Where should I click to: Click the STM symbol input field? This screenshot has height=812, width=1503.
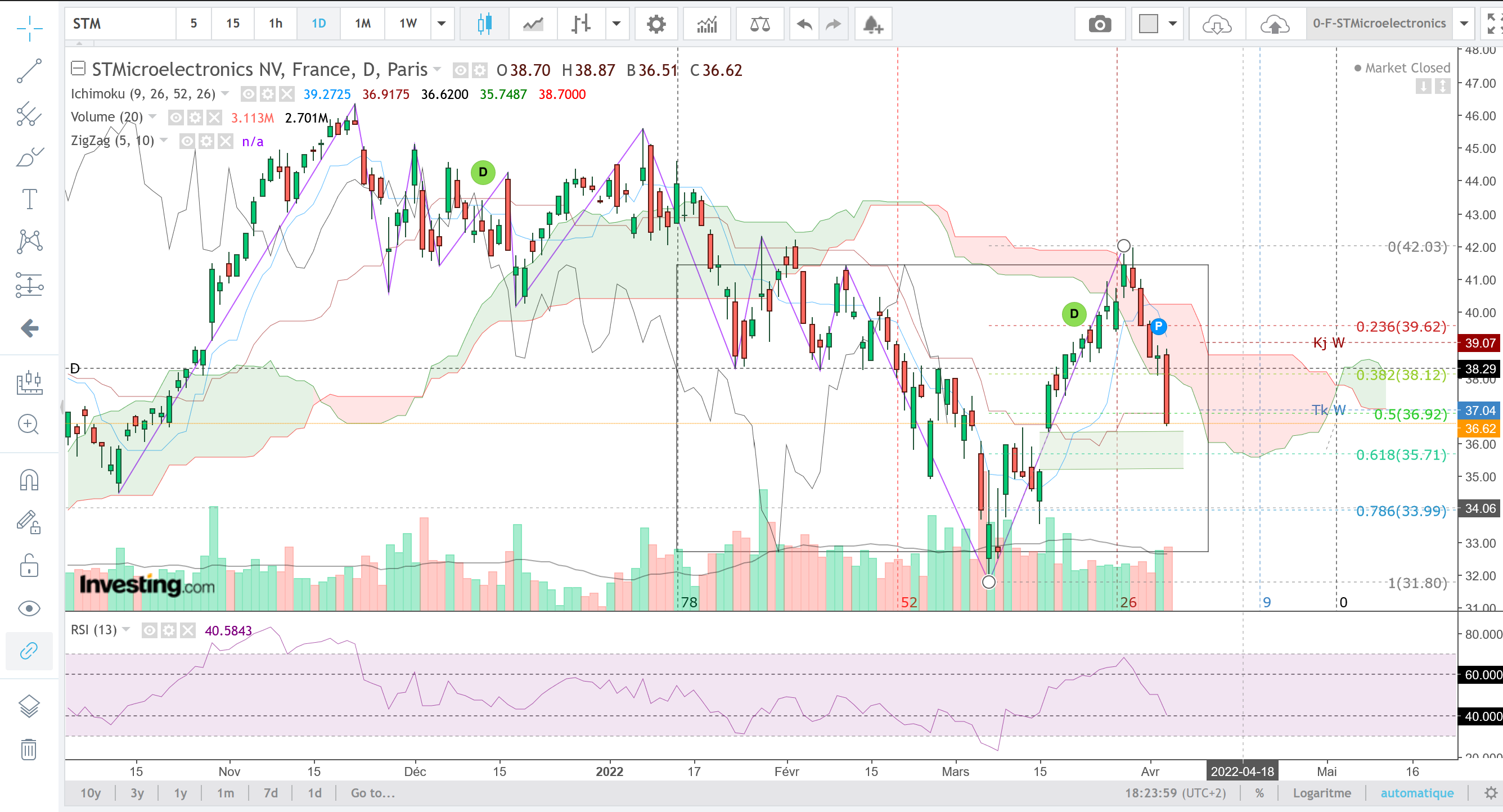tap(120, 24)
